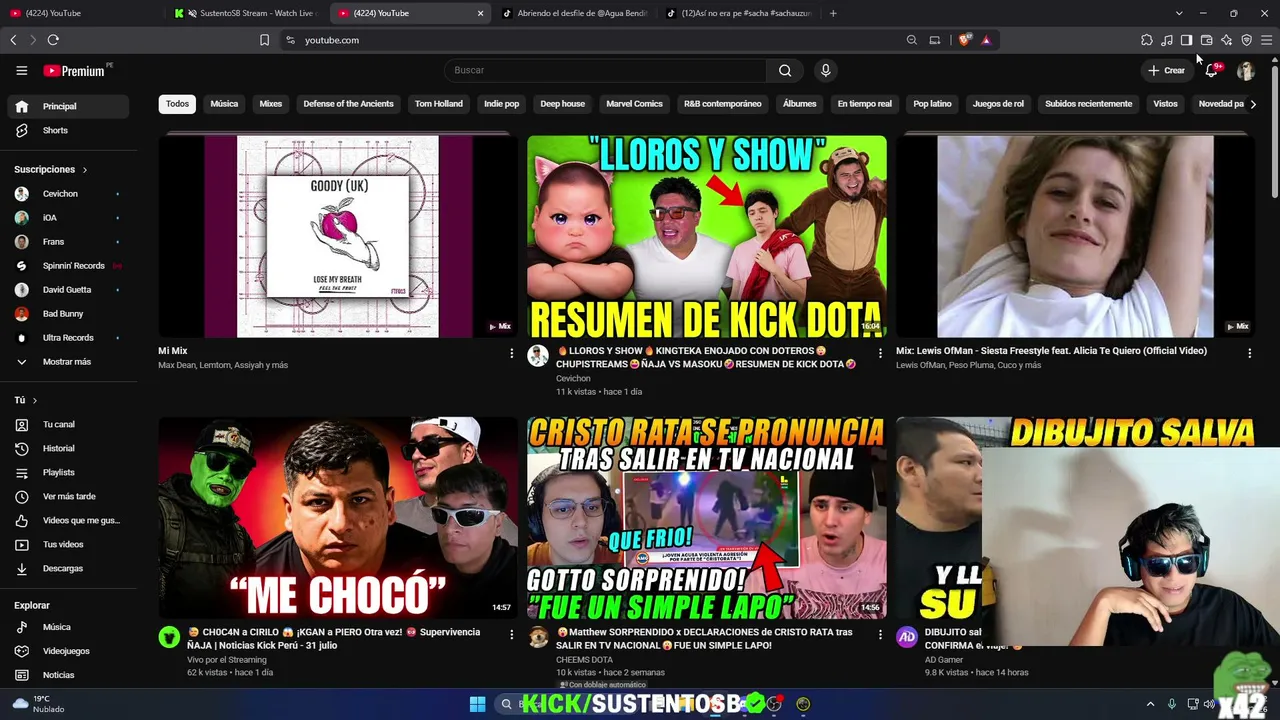
Task: Open Tu canal in the sidebar
Action: [68, 424]
